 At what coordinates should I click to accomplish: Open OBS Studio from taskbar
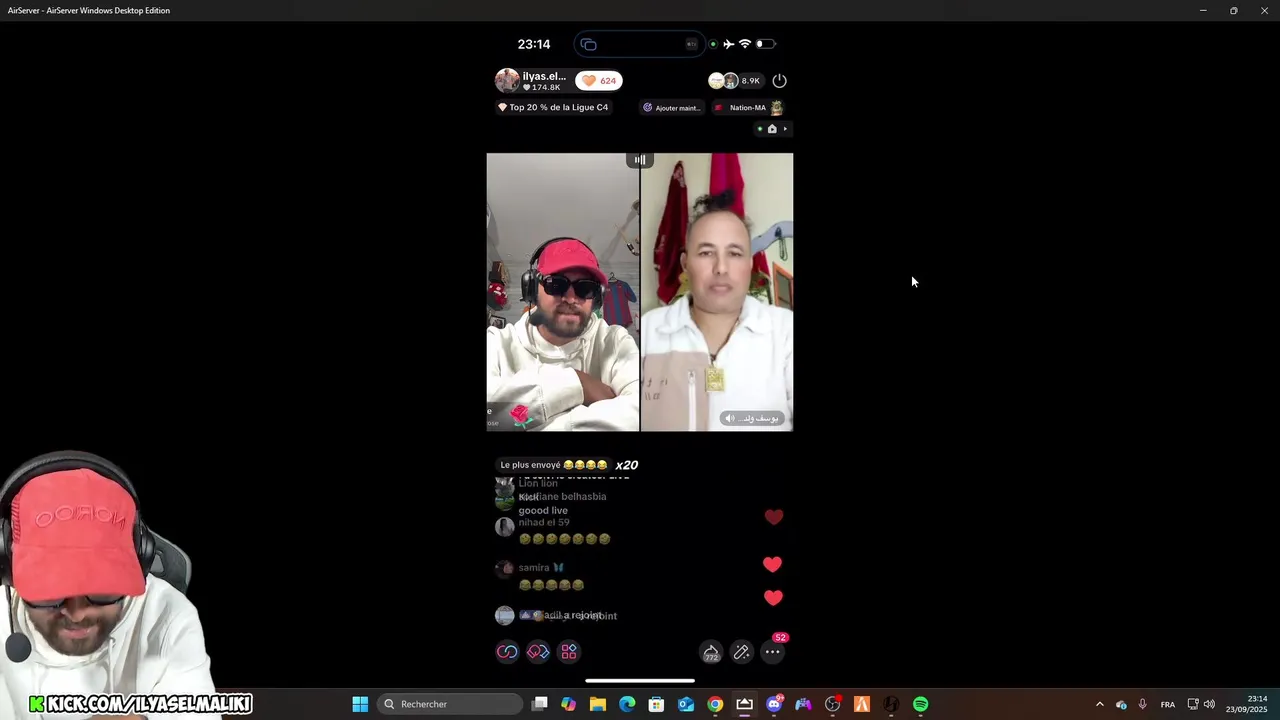click(832, 704)
